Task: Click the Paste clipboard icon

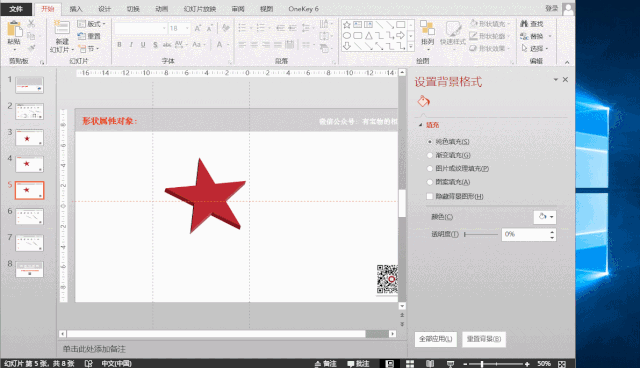Action: click(14, 29)
